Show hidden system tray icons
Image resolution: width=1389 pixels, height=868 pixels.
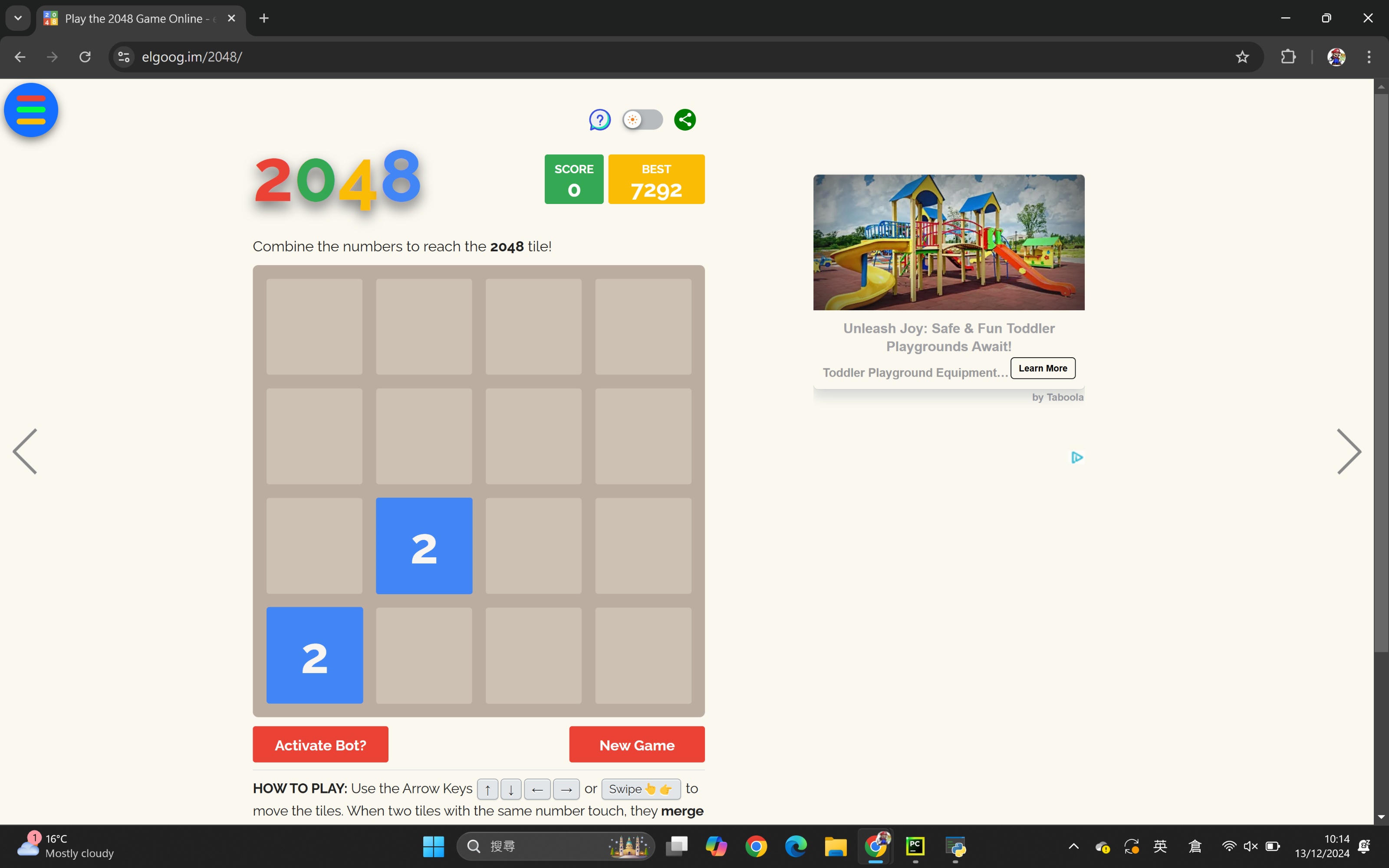click(1073, 846)
